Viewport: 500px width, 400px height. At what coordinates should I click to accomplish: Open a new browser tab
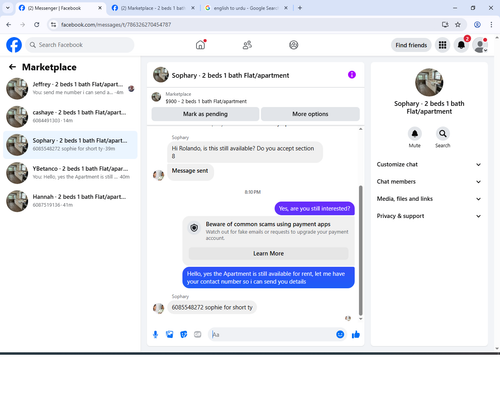click(x=300, y=8)
